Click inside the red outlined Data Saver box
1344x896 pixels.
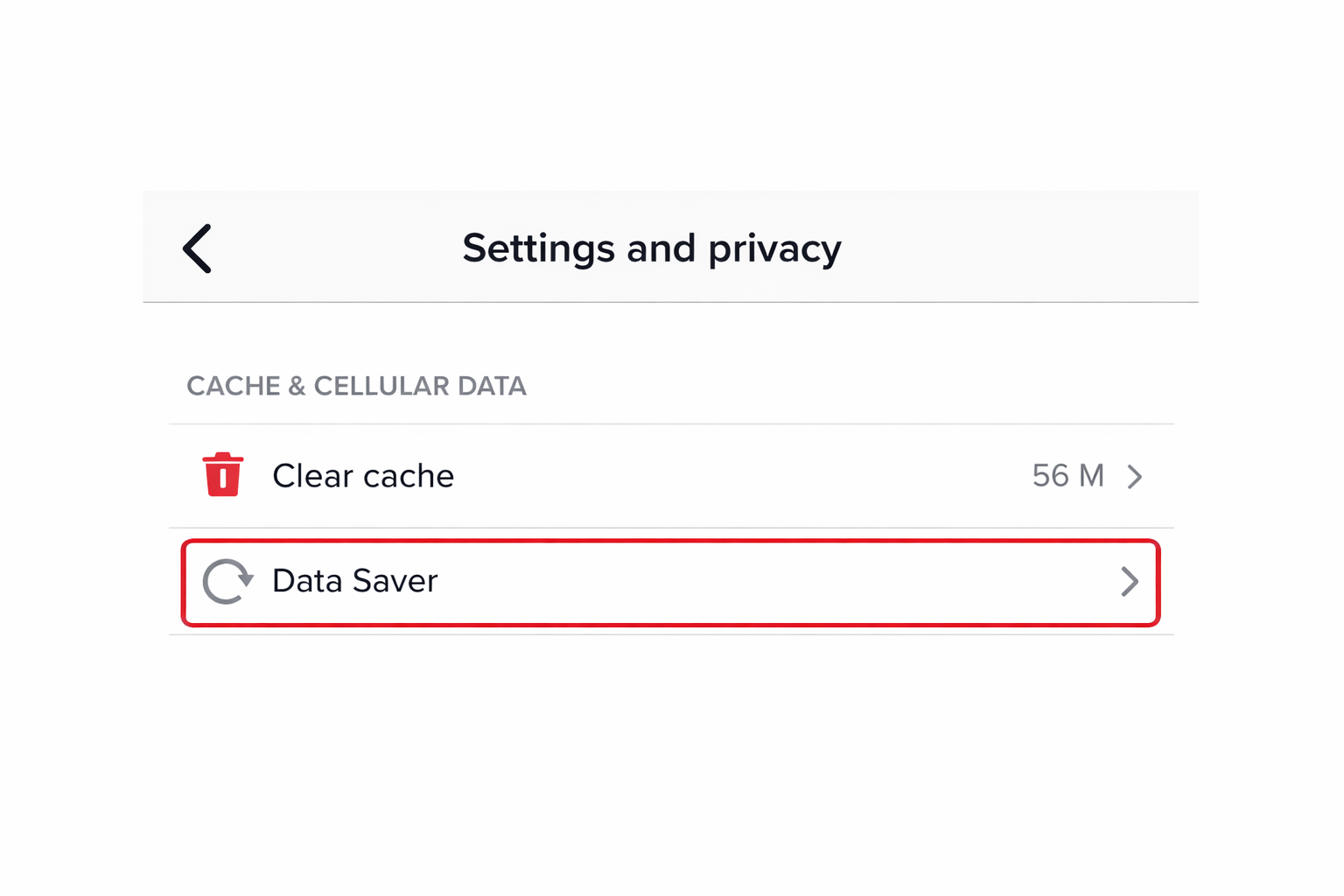point(670,582)
